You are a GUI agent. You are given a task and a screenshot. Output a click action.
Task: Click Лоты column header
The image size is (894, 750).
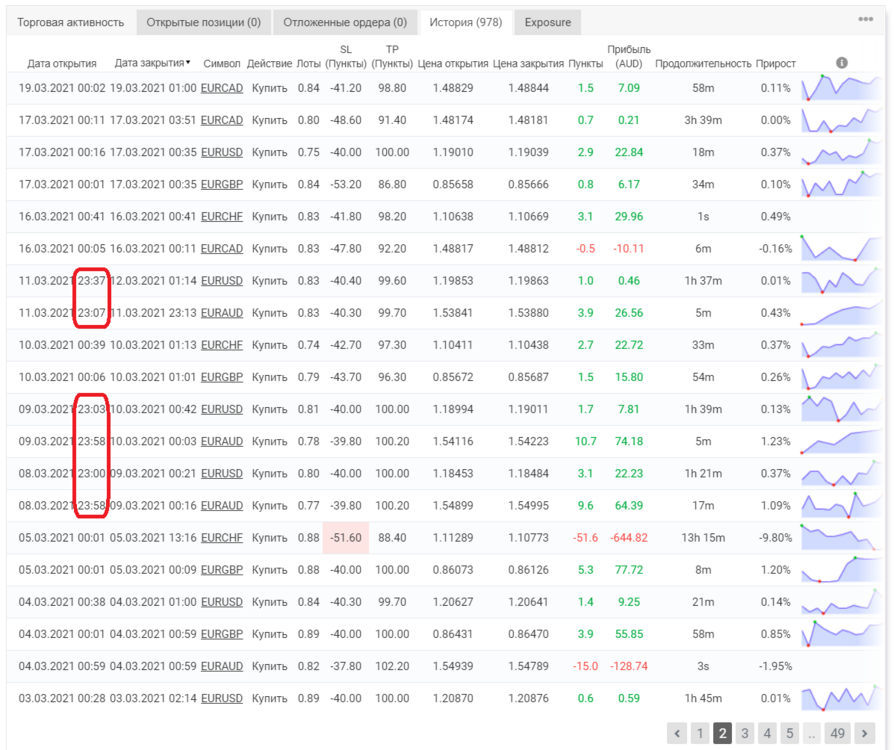coord(308,63)
